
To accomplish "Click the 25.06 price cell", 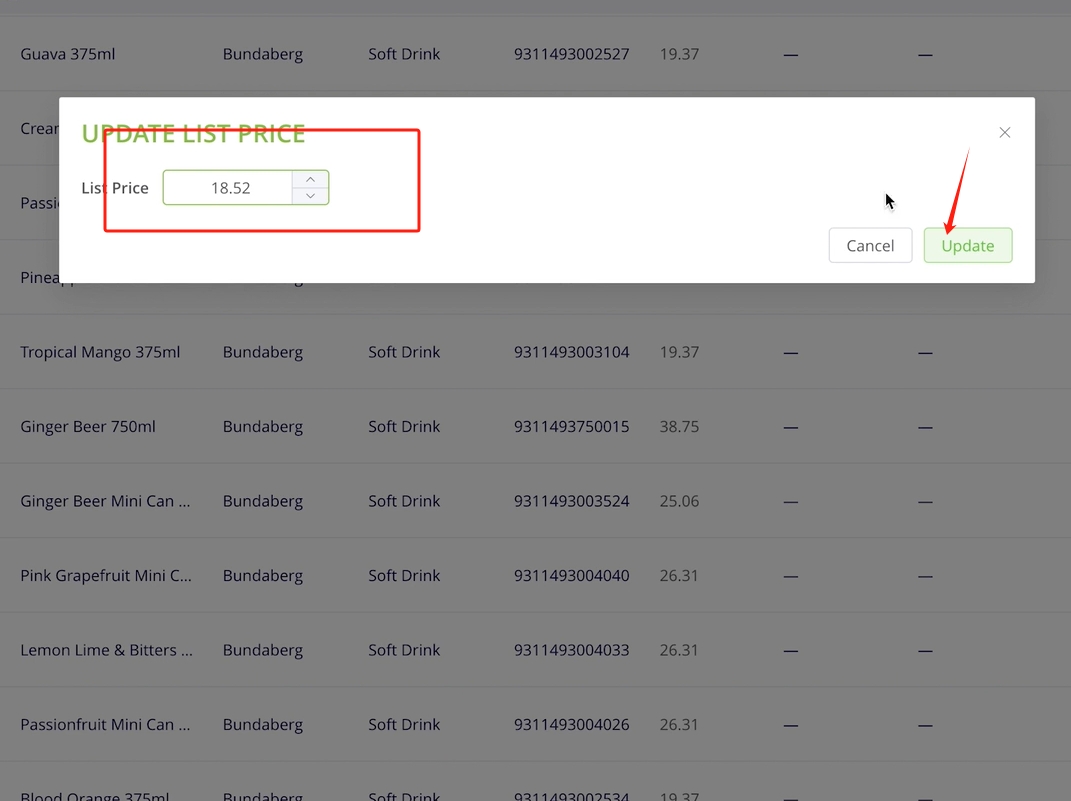I will coord(679,501).
